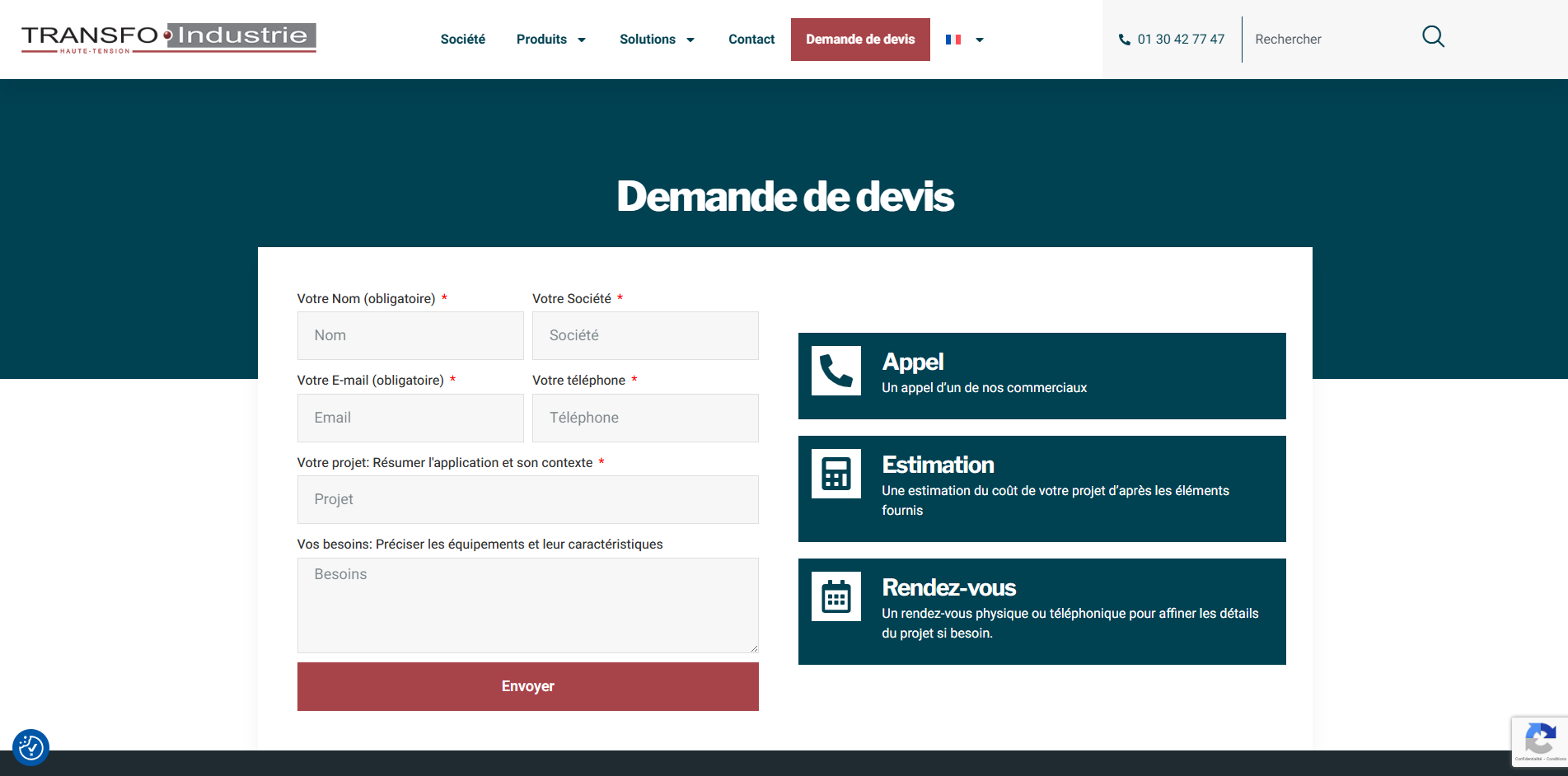This screenshot has width=1568, height=776.
Task: Open the Société page from the navigation
Action: (x=462, y=39)
